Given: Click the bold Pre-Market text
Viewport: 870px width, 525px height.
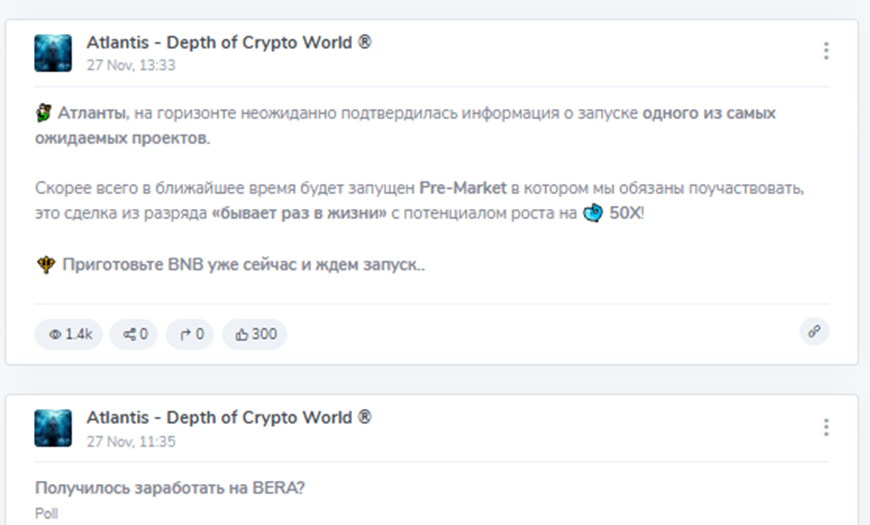Looking at the screenshot, I should point(463,188).
